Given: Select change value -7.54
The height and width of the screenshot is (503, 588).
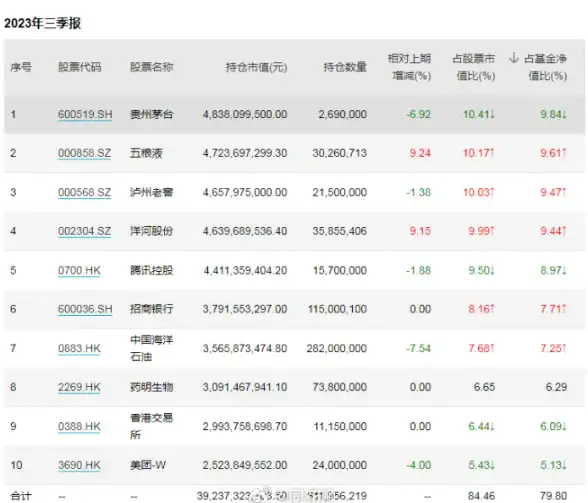Looking at the screenshot, I should (x=418, y=348).
